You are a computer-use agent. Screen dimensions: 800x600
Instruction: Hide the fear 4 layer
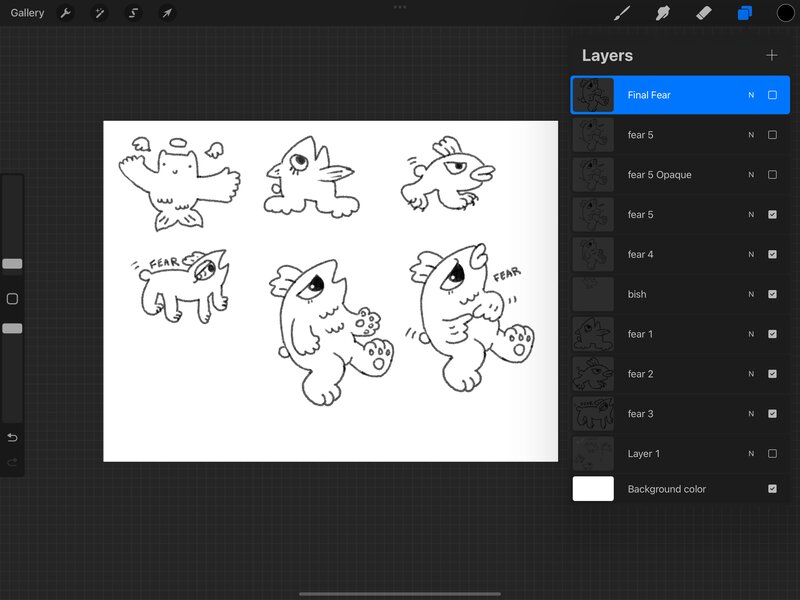[772, 255]
